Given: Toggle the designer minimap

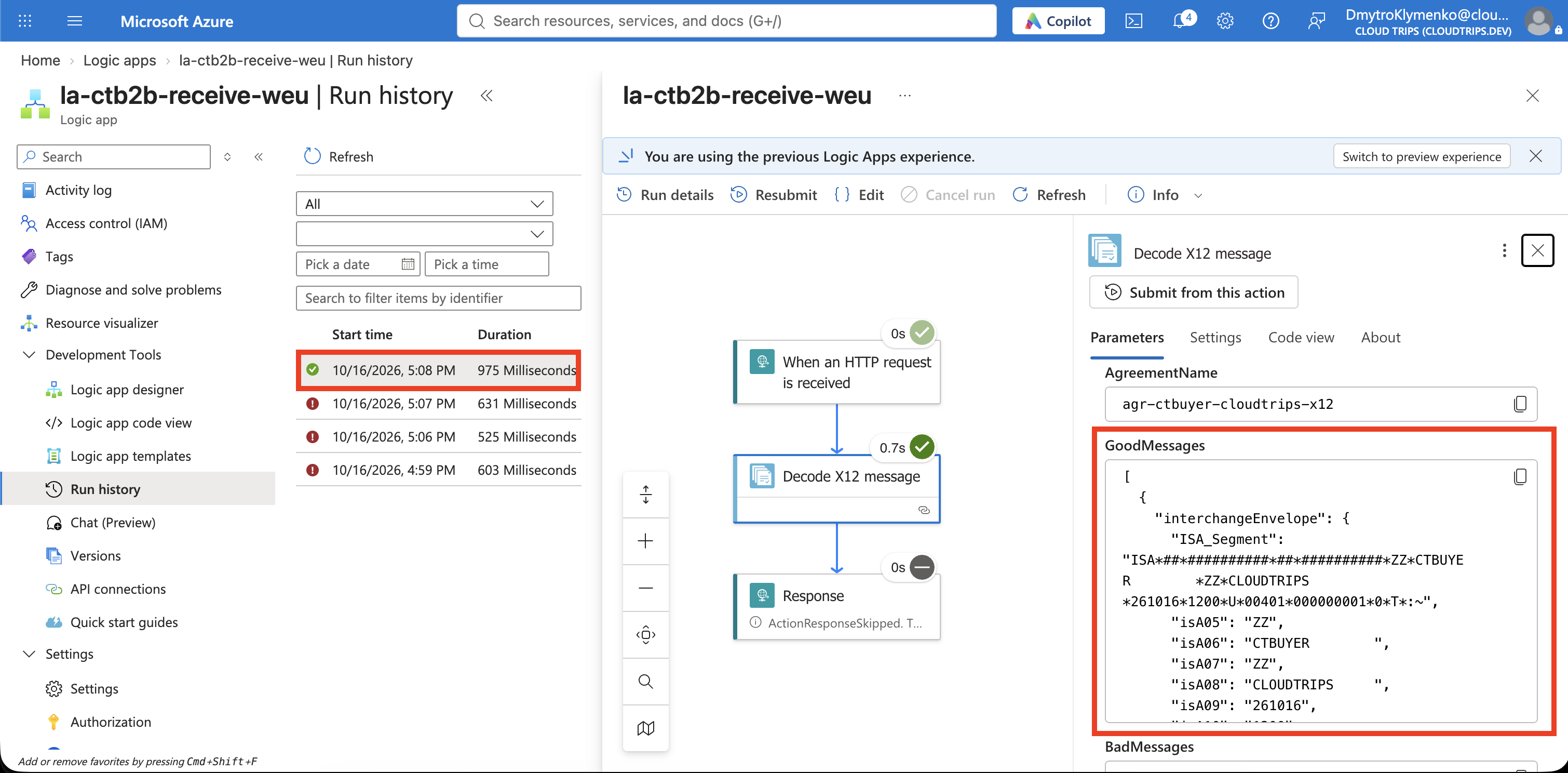Looking at the screenshot, I should [645, 728].
